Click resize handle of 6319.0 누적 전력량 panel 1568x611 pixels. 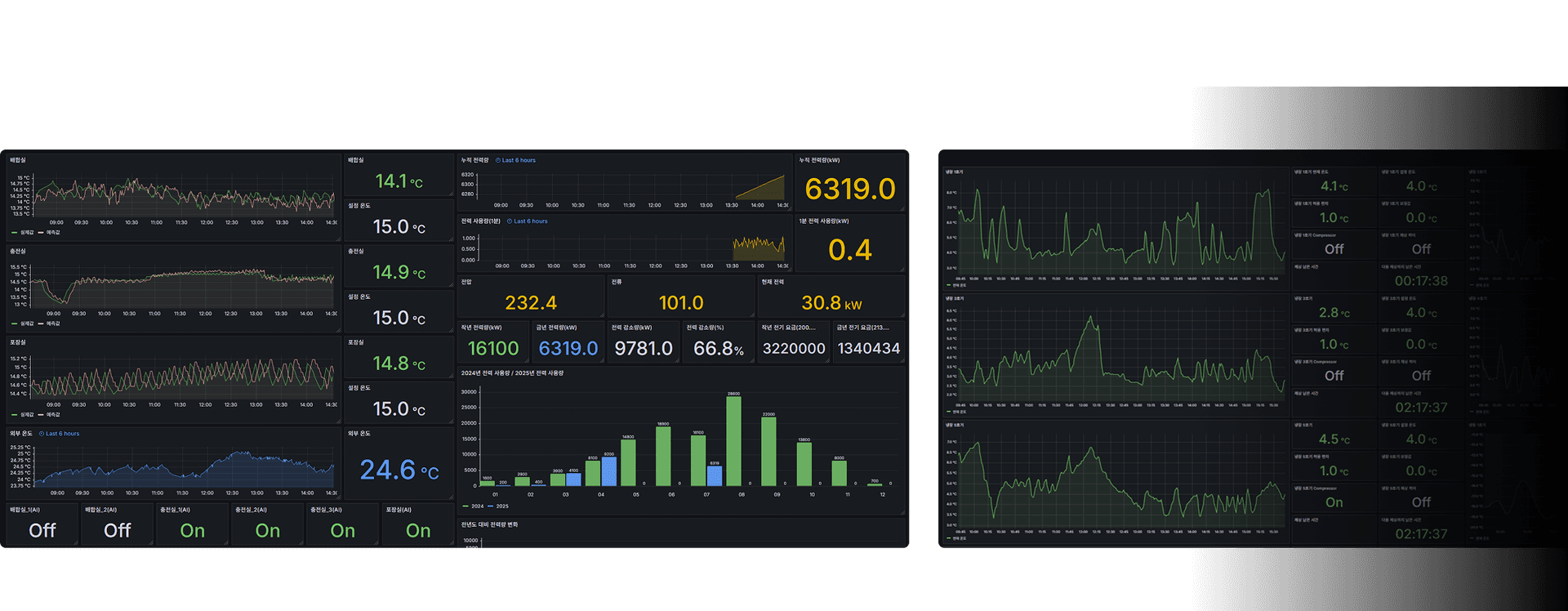pos(902,208)
